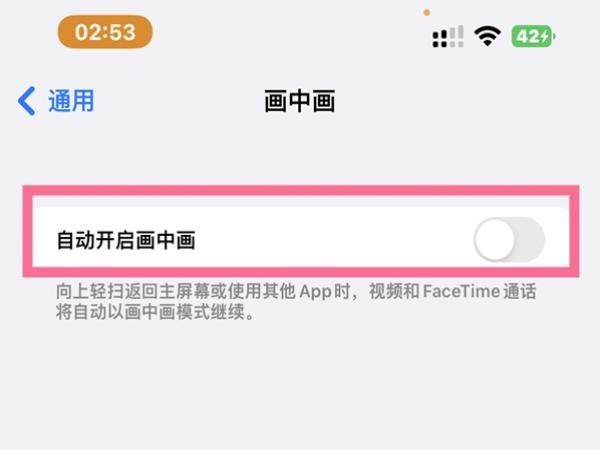Tap the 画中画 page title
Screen dimensions: 600x450
[300, 101]
